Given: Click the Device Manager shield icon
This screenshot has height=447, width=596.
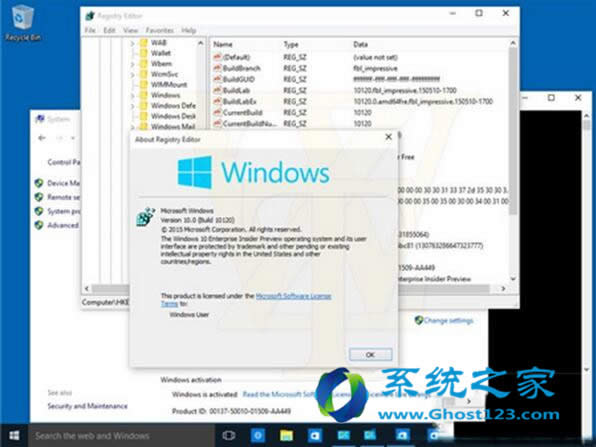Looking at the screenshot, I should pos(39,183).
